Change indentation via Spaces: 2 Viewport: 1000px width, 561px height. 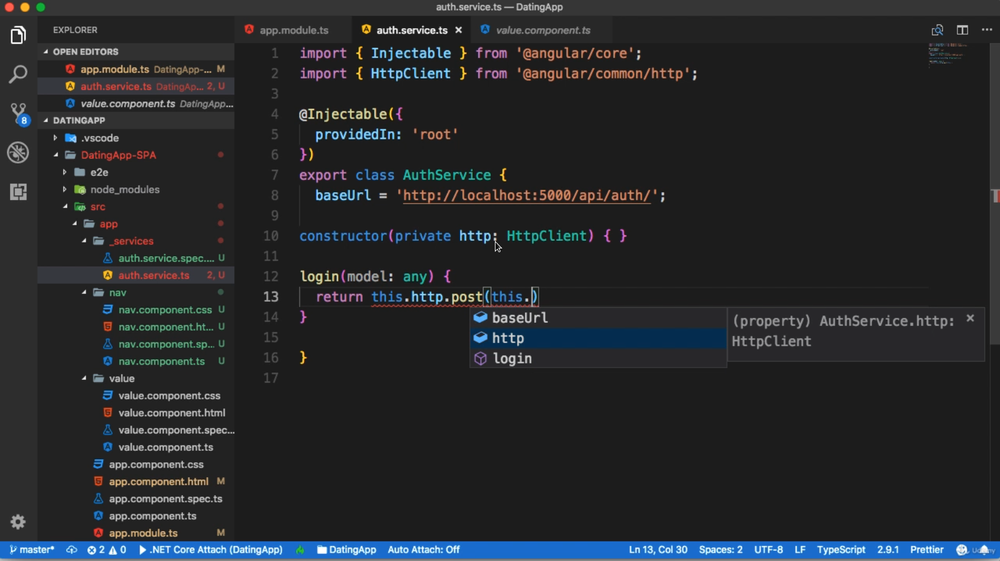coord(721,550)
